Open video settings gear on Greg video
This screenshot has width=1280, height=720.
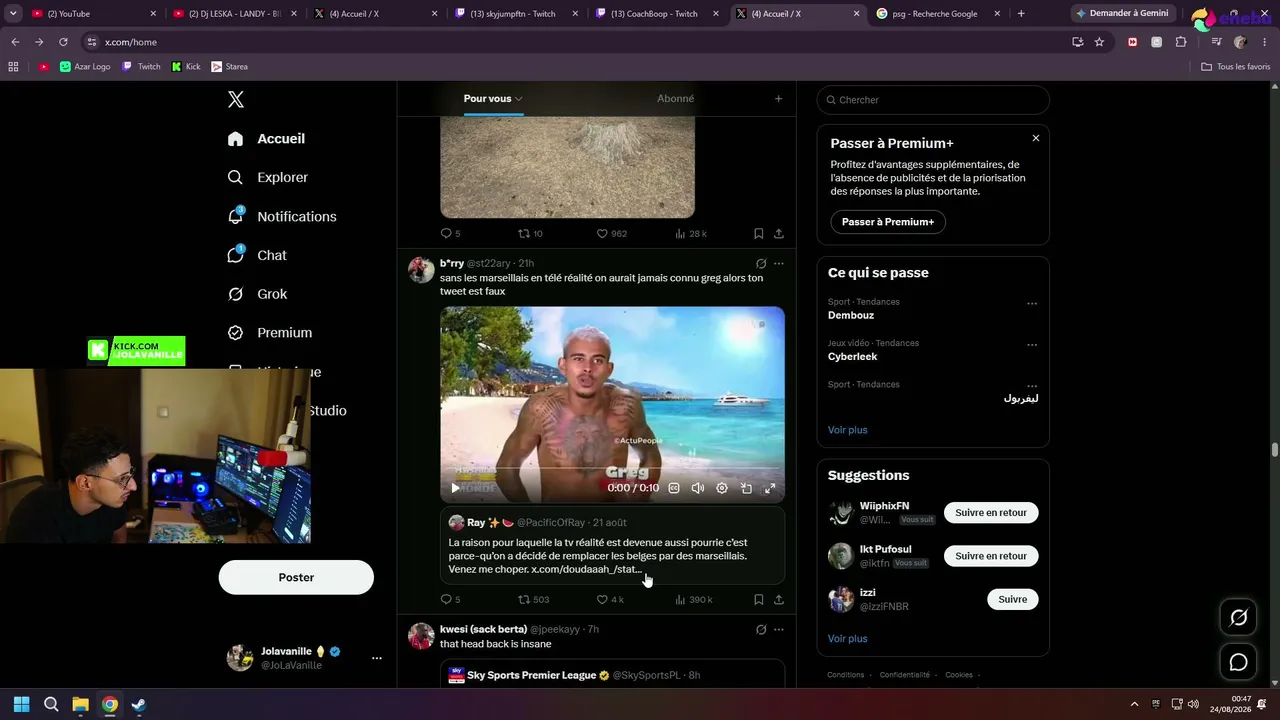[722, 488]
